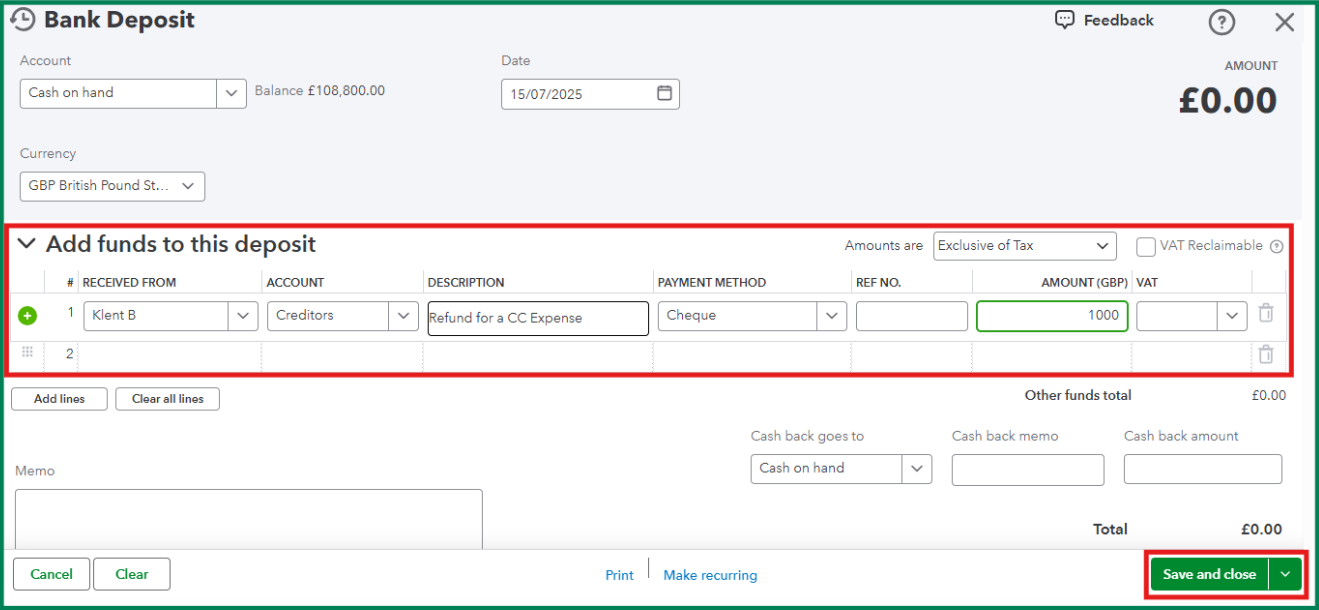This screenshot has width=1319, height=610.
Task: Click the green plus icon on line 1
Action: click(28, 316)
